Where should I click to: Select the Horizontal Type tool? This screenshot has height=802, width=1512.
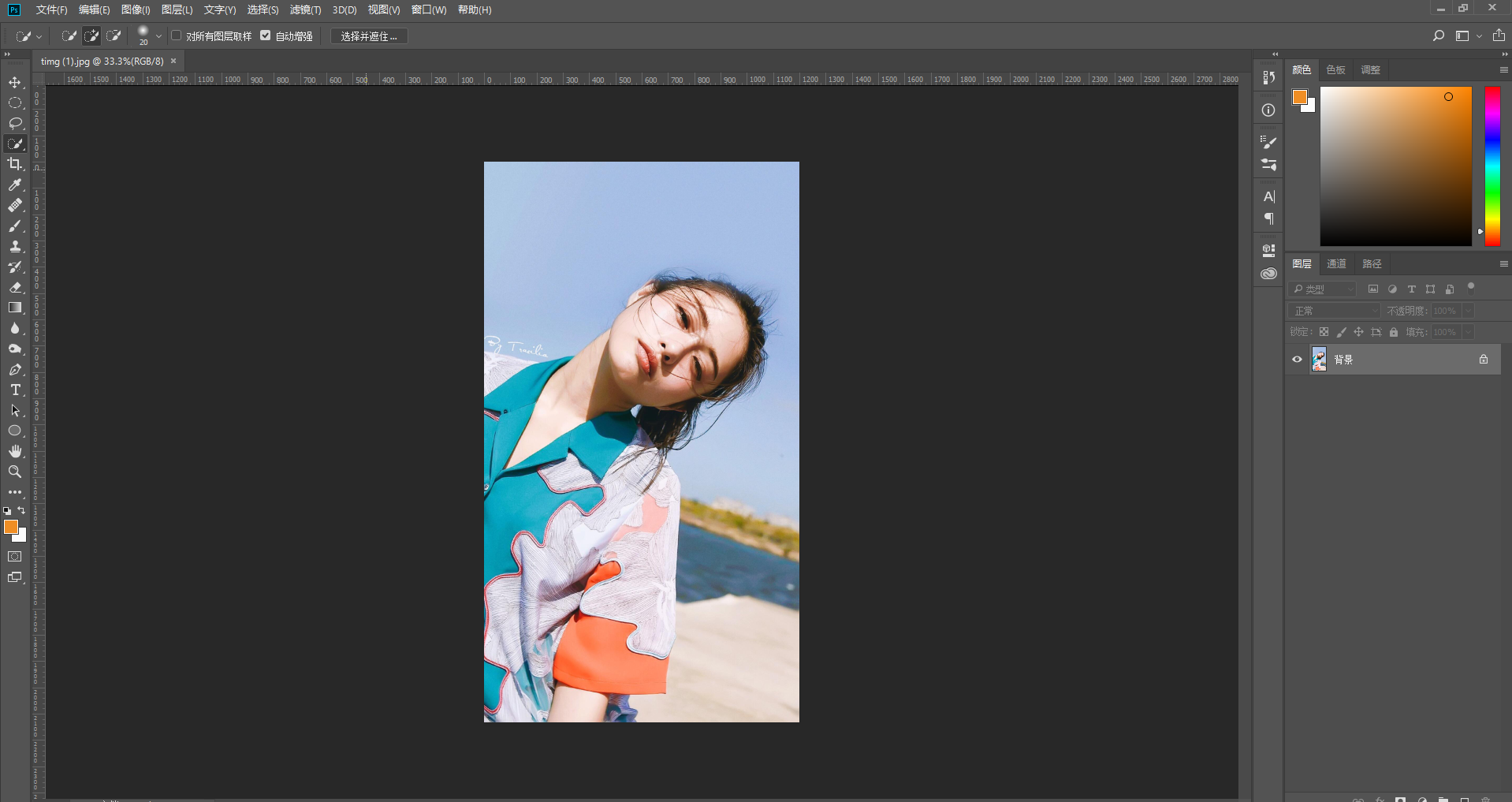coord(15,390)
